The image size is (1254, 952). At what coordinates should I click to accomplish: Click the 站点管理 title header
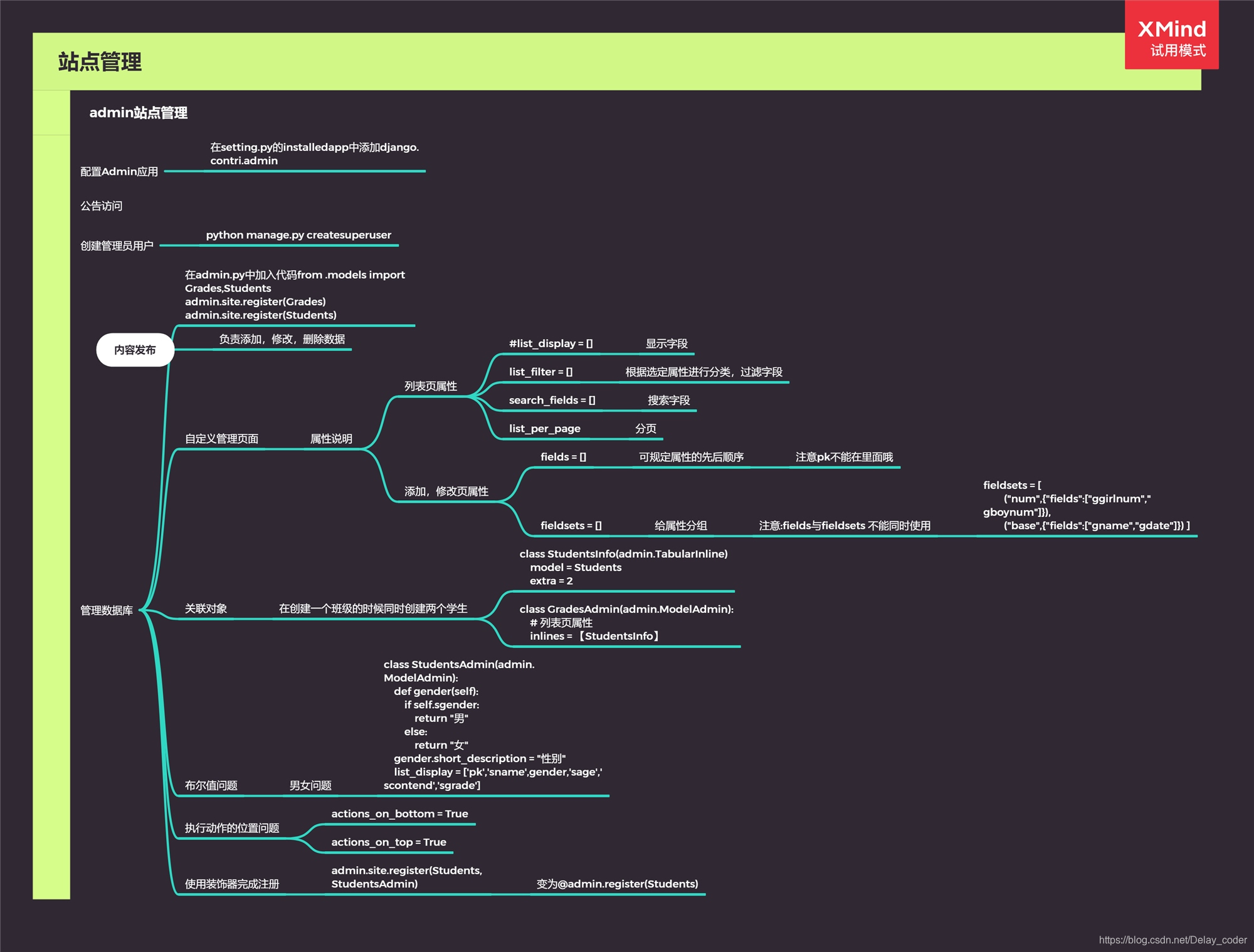(x=100, y=62)
